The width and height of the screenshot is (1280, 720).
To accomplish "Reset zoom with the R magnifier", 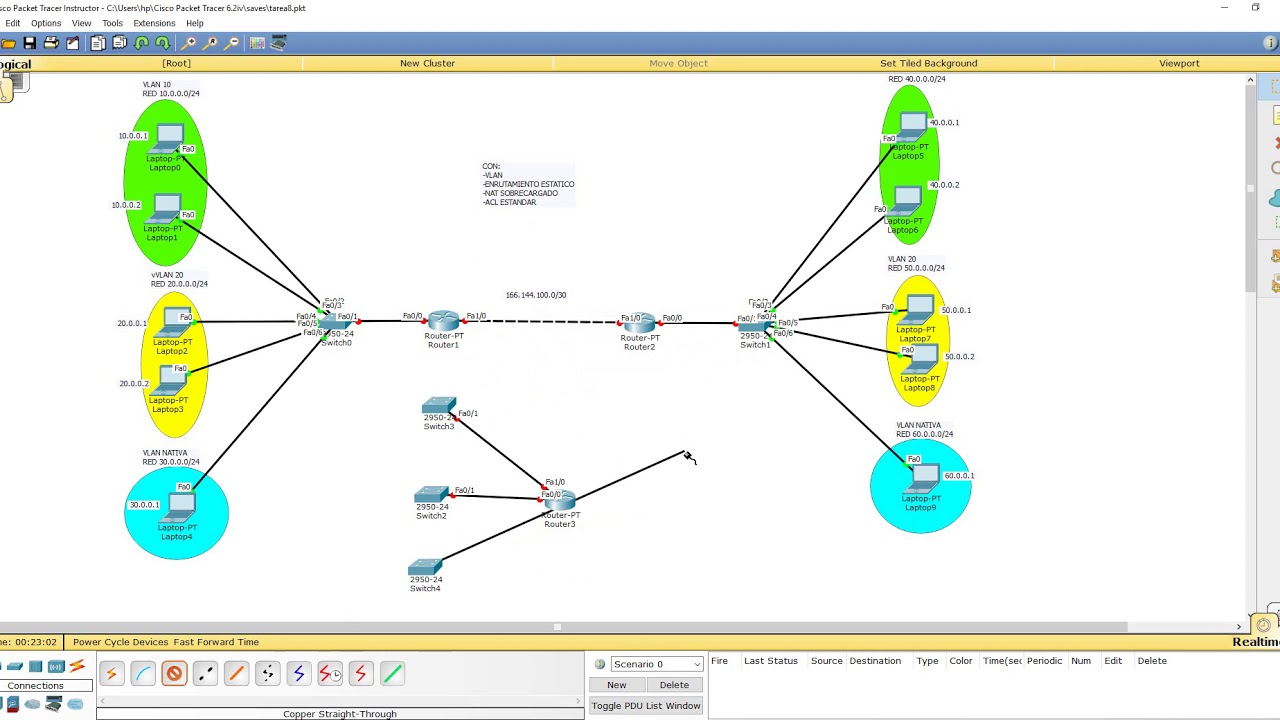I will [210, 43].
